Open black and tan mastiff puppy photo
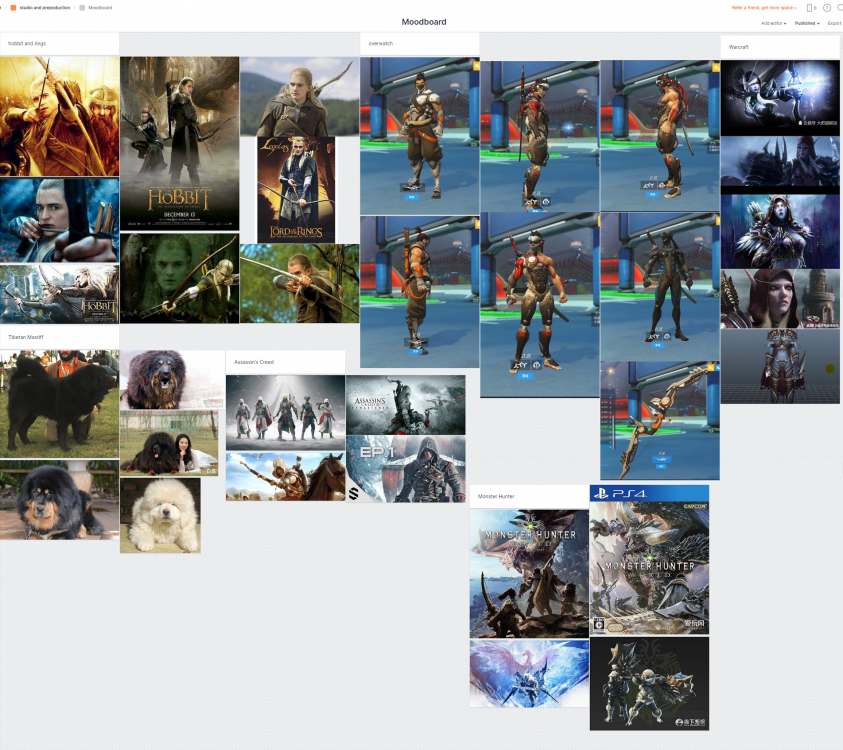 (x=60, y=500)
